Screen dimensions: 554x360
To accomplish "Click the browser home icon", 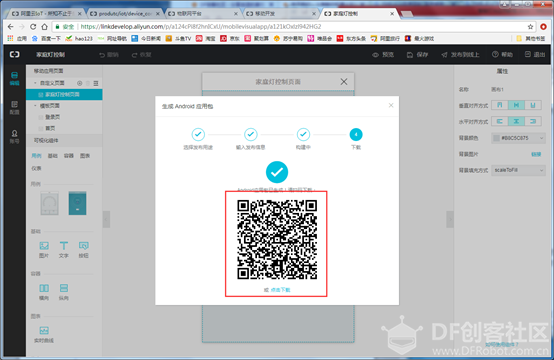I will click(x=44, y=27).
